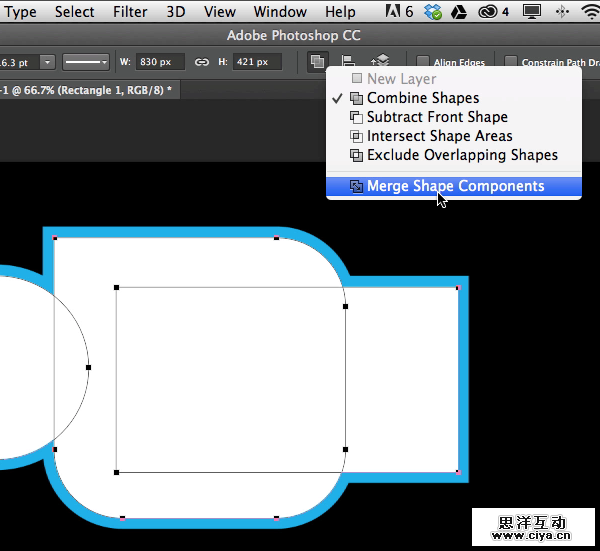Click the circle's right-side anchor point
This screenshot has width=600, height=551.
point(88,367)
